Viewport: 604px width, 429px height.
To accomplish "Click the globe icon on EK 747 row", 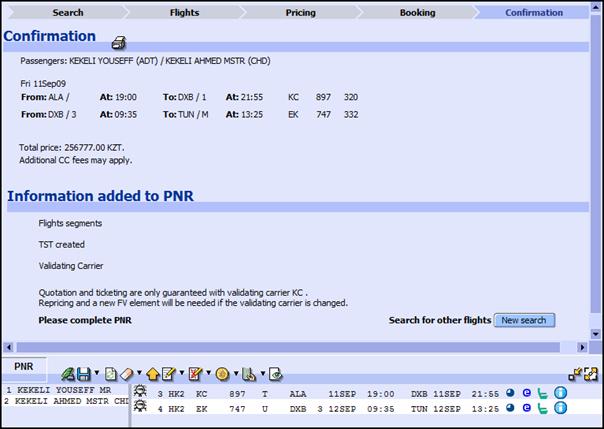I will (x=510, y=408).
